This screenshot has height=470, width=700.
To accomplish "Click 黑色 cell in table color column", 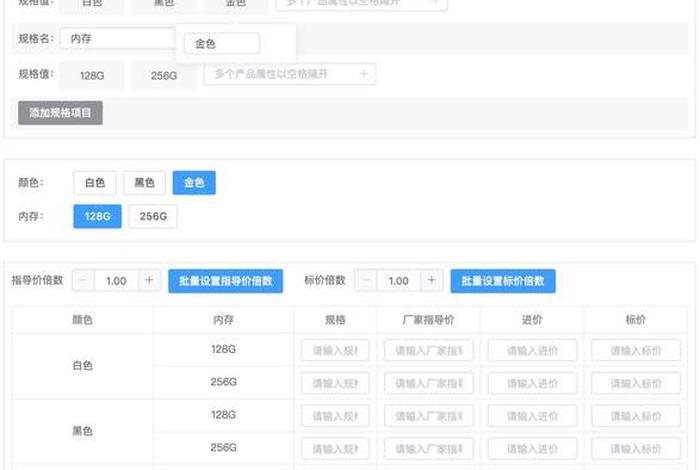I will 83,431.
